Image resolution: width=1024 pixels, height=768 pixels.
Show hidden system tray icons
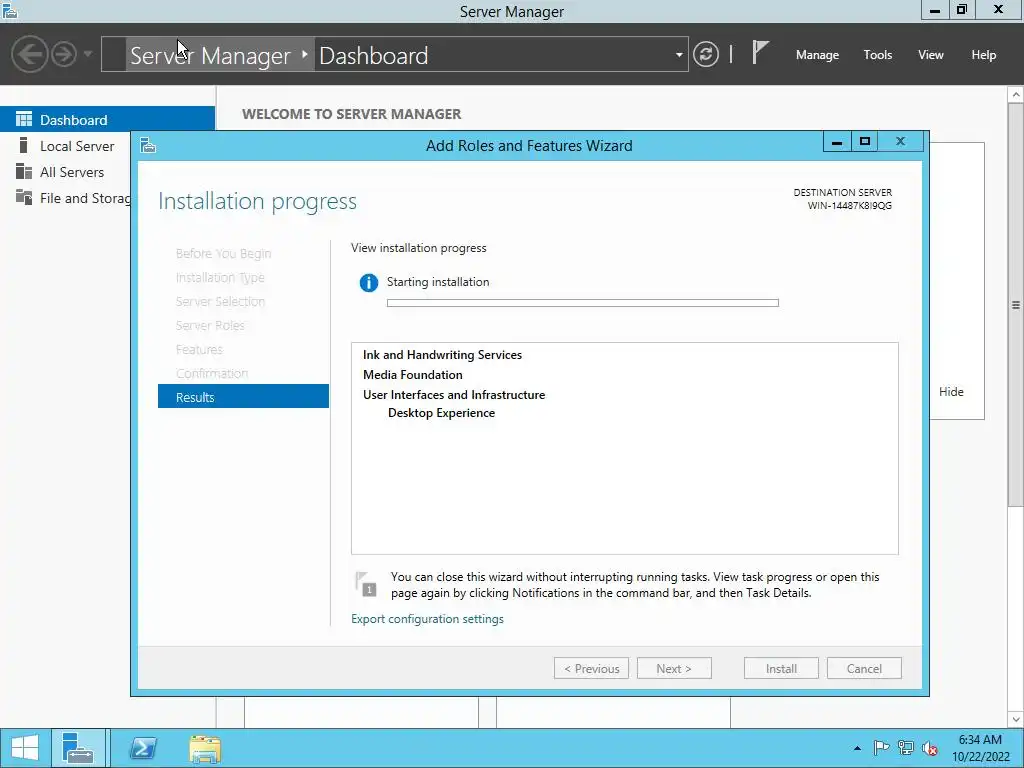[857, 748]
